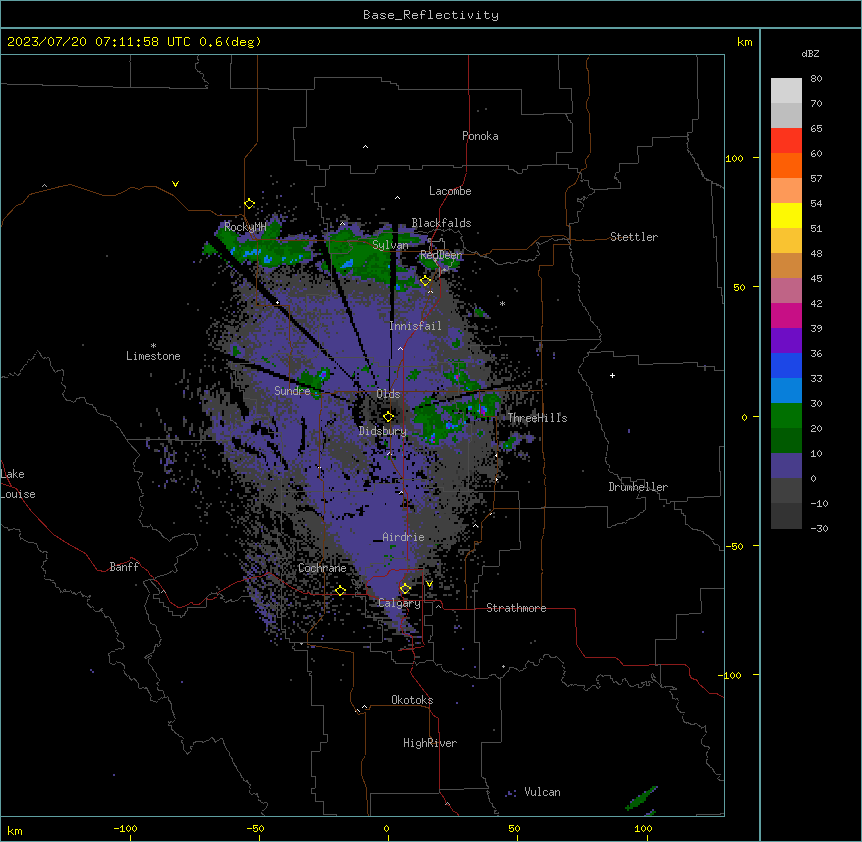862x842 pixels.
Task: Click the Innisfail city label
Action: pos(415,326)
